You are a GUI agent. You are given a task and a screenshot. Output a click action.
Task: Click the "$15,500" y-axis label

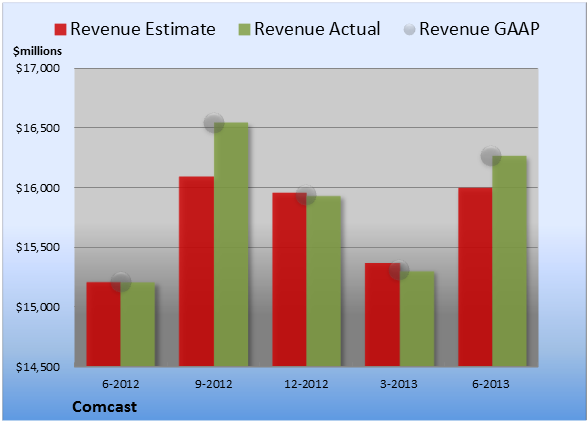point(38,247)
